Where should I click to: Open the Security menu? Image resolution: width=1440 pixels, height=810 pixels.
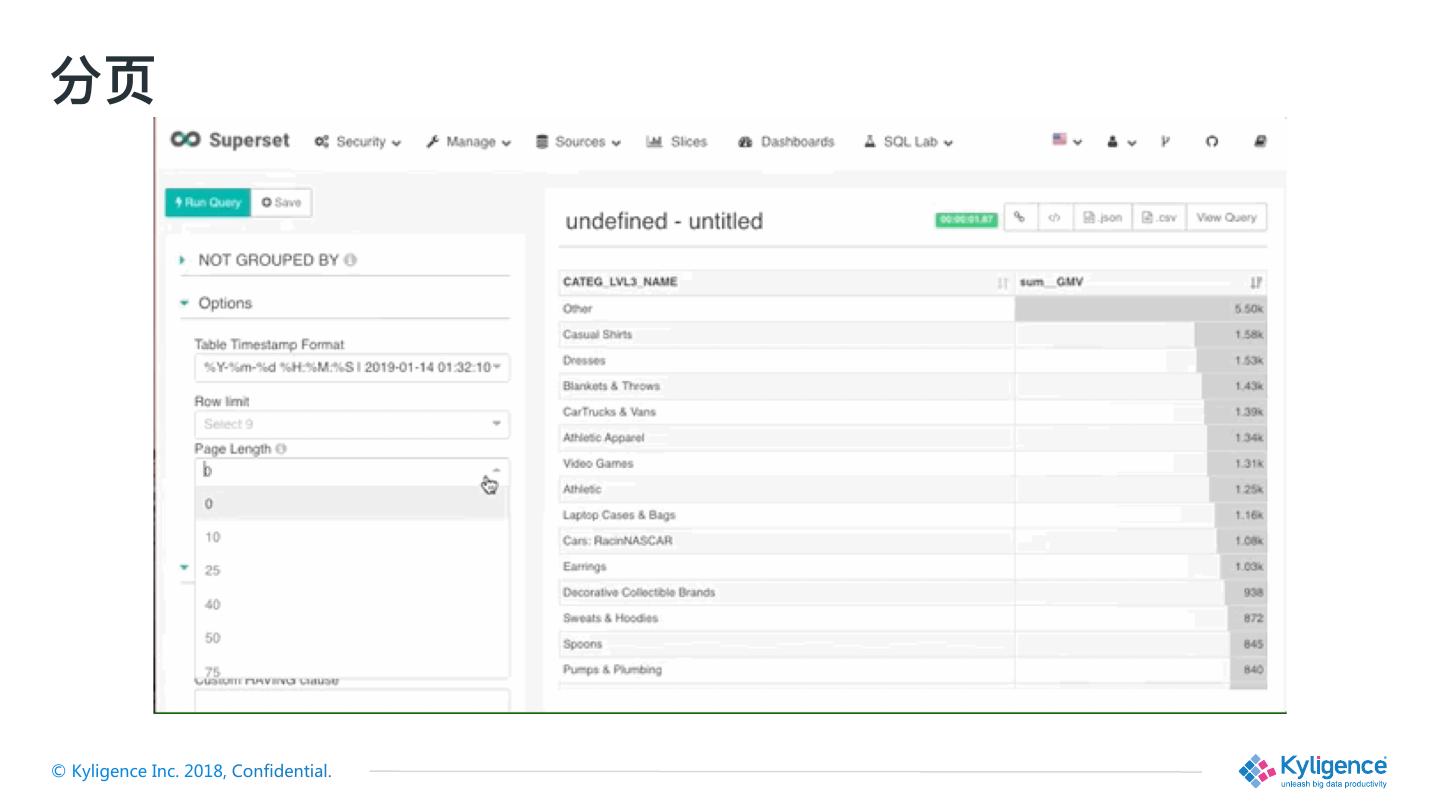[358, 142]
